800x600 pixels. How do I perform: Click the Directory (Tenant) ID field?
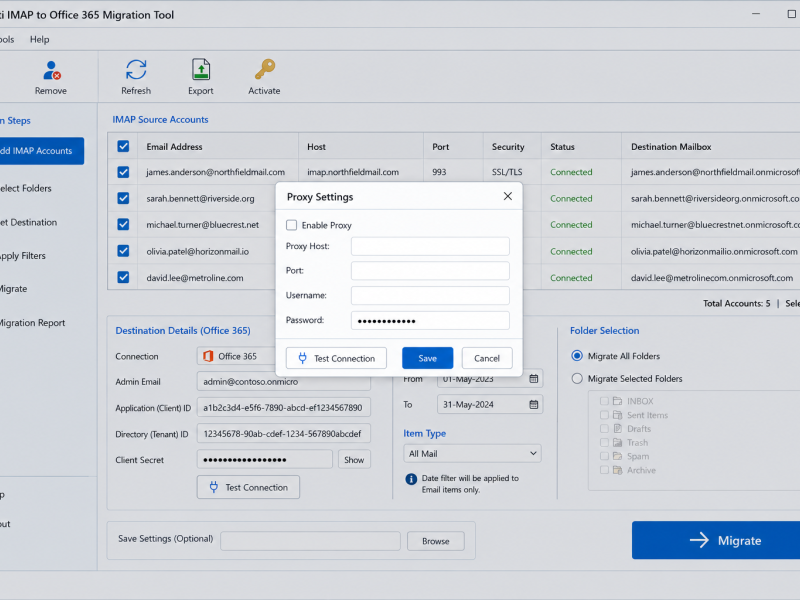284,434
